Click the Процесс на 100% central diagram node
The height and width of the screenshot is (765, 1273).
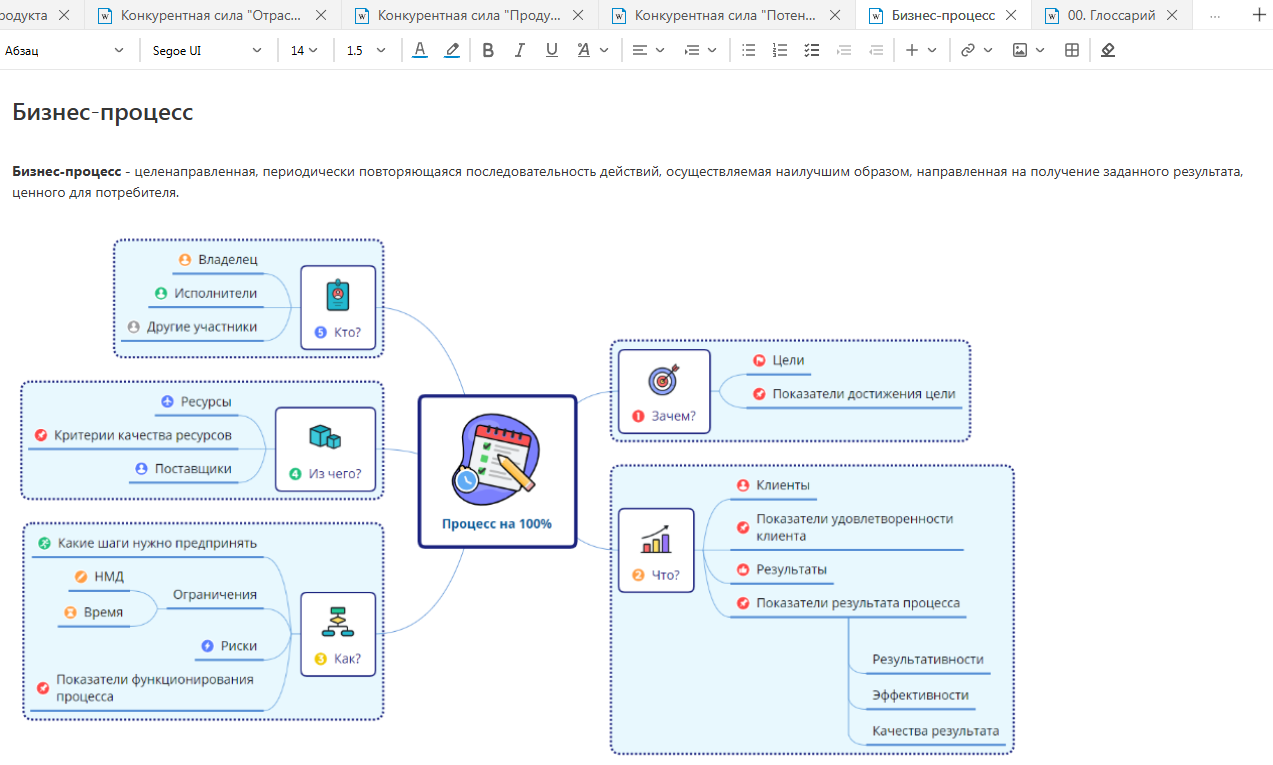click(497, 471)
